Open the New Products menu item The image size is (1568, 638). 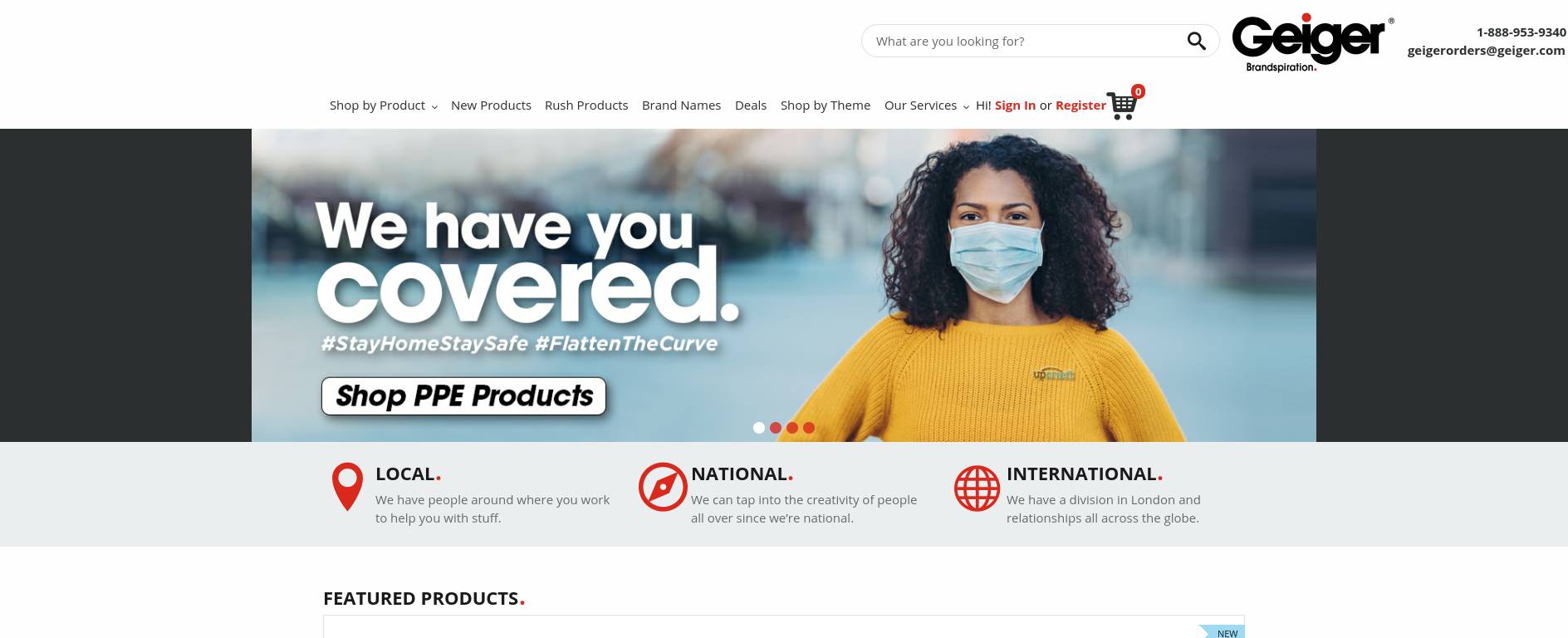(491, 106)
